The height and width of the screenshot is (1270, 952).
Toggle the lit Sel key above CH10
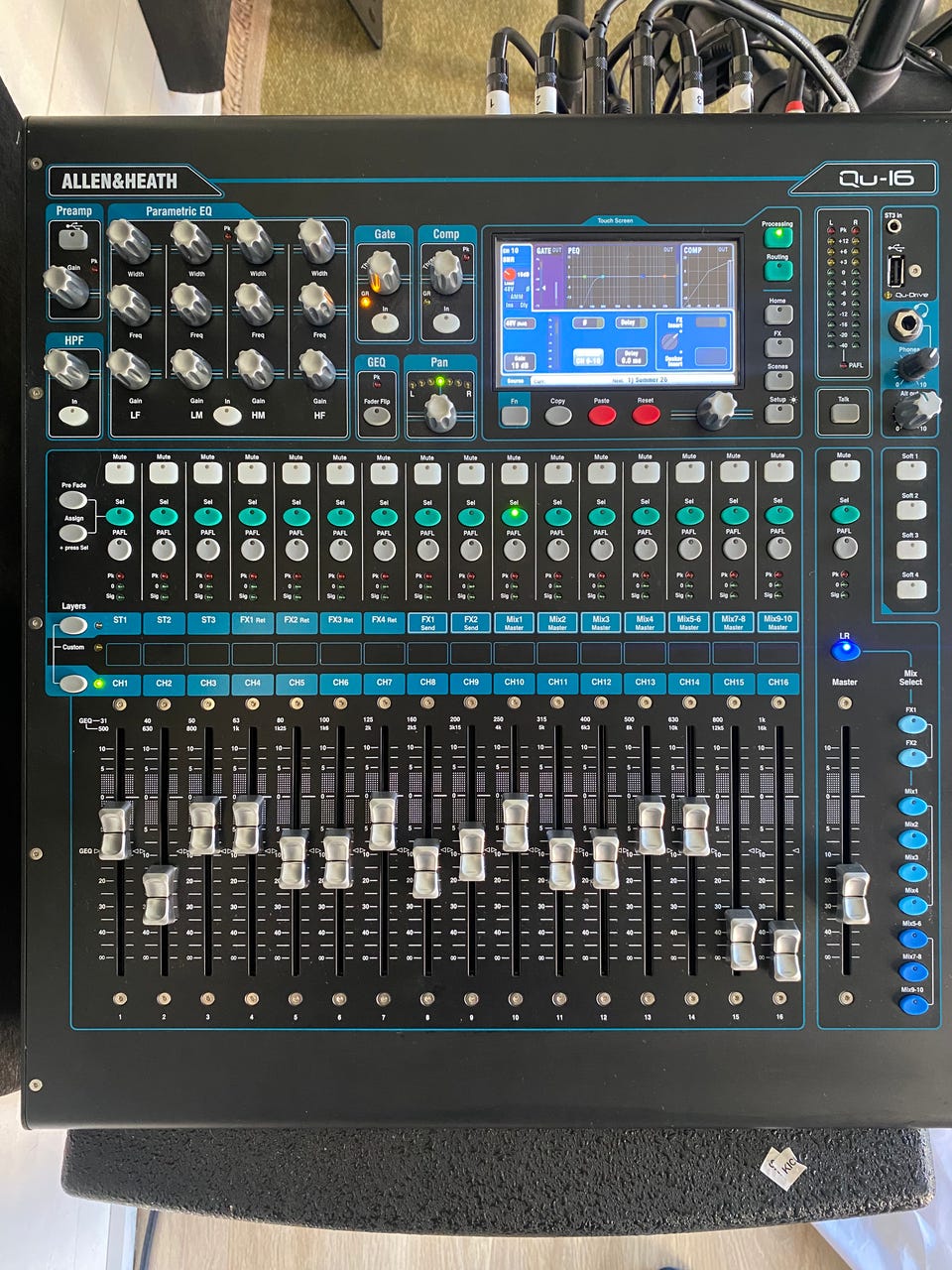click(514, 515)
